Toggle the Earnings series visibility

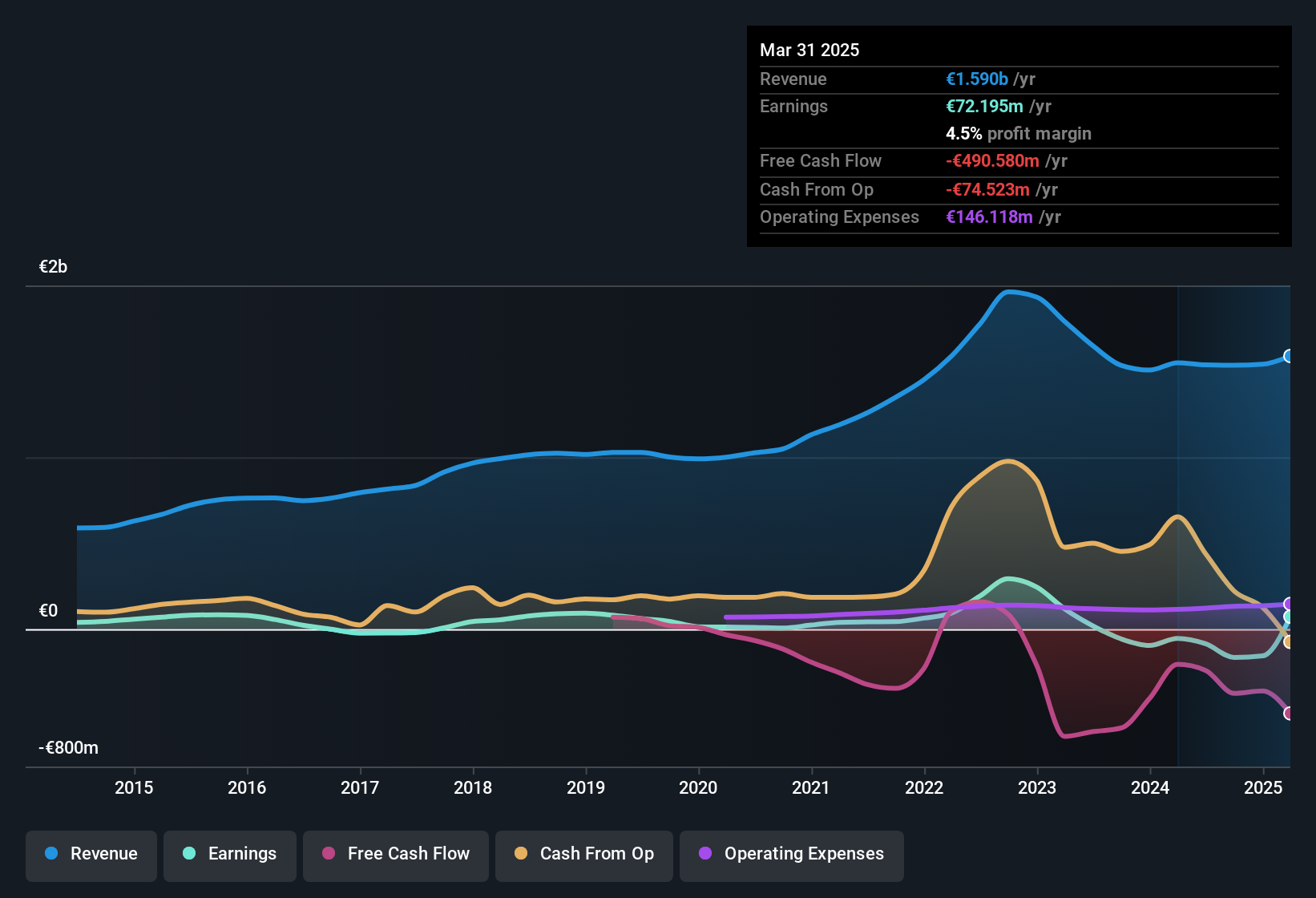(230, 854)
